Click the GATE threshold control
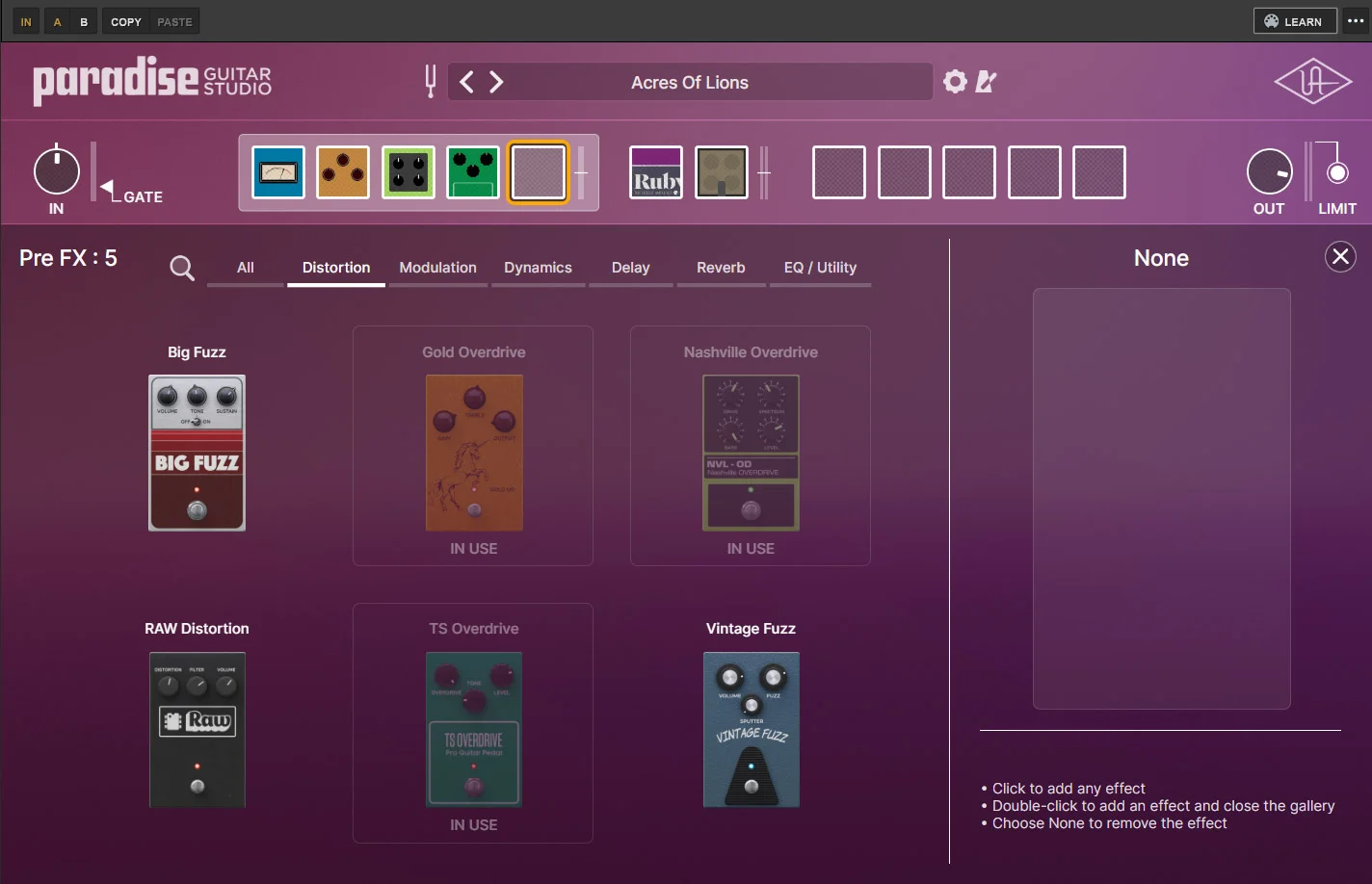 (x=106, y=187)
